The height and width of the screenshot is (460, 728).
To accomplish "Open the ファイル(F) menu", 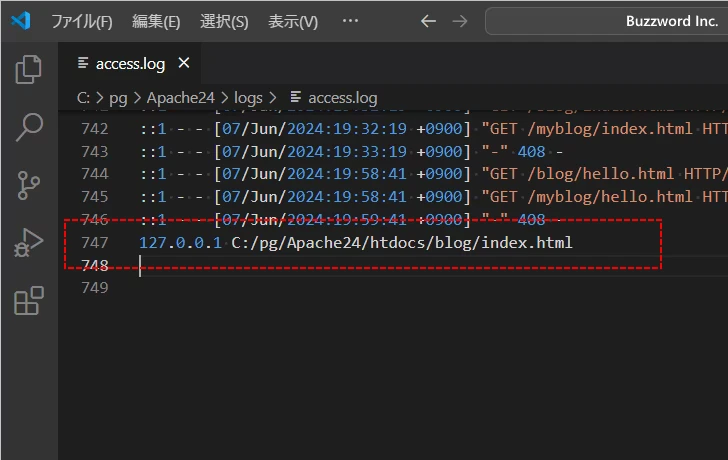I will tap(81, 21).
